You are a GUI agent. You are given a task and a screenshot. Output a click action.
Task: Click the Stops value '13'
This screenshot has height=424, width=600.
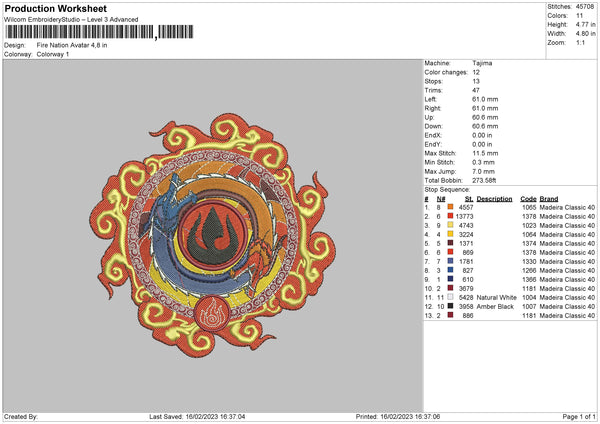[476, 81]
